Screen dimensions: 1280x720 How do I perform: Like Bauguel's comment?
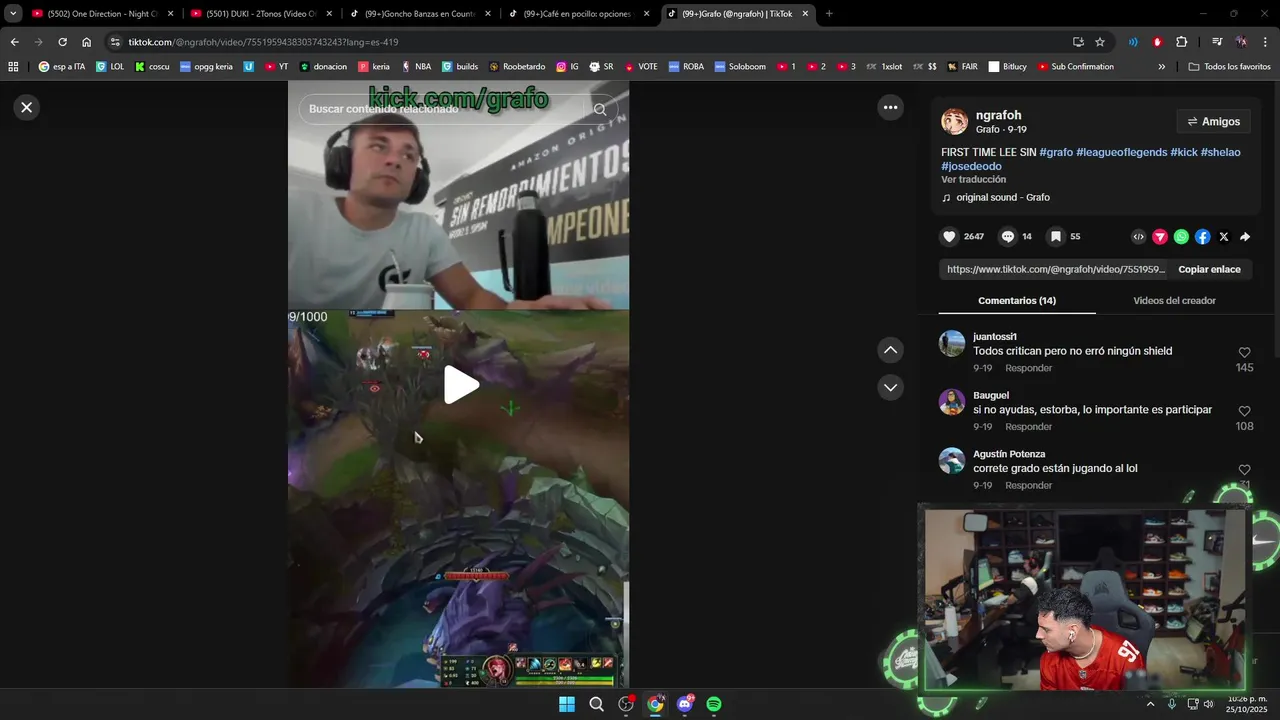[x=1244, y=411]
